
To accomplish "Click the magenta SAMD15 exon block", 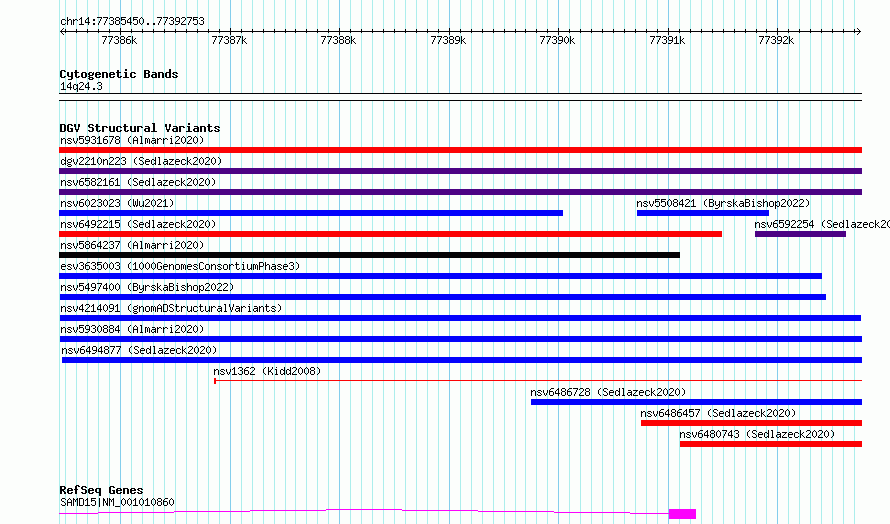I will point(682,514).
